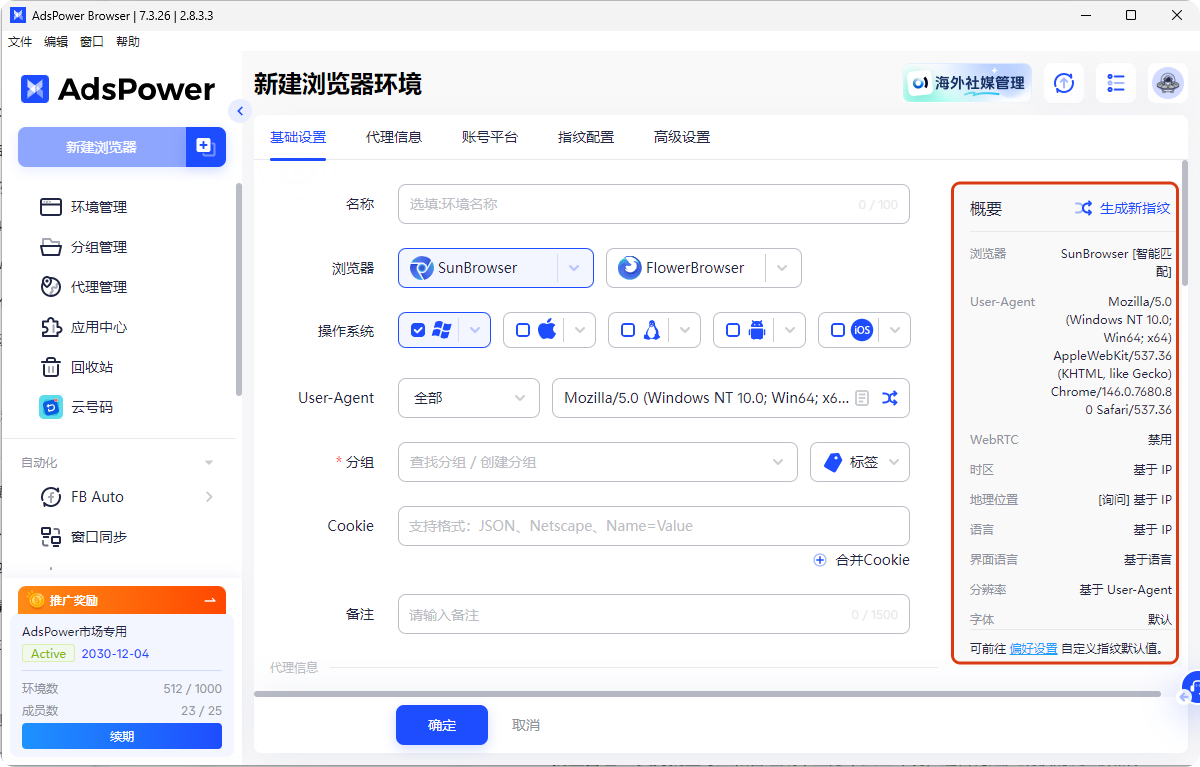
Task: Open the 回收站 (recycle bin)
Action: pyautogui.click(x=88, y=367)
